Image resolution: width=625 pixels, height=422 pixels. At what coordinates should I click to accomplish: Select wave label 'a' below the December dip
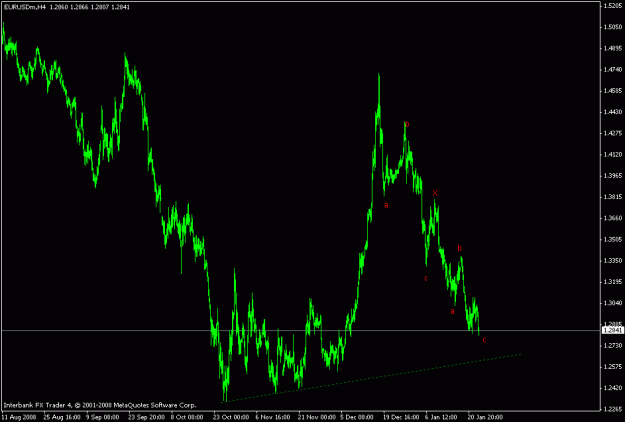[386, 206]
